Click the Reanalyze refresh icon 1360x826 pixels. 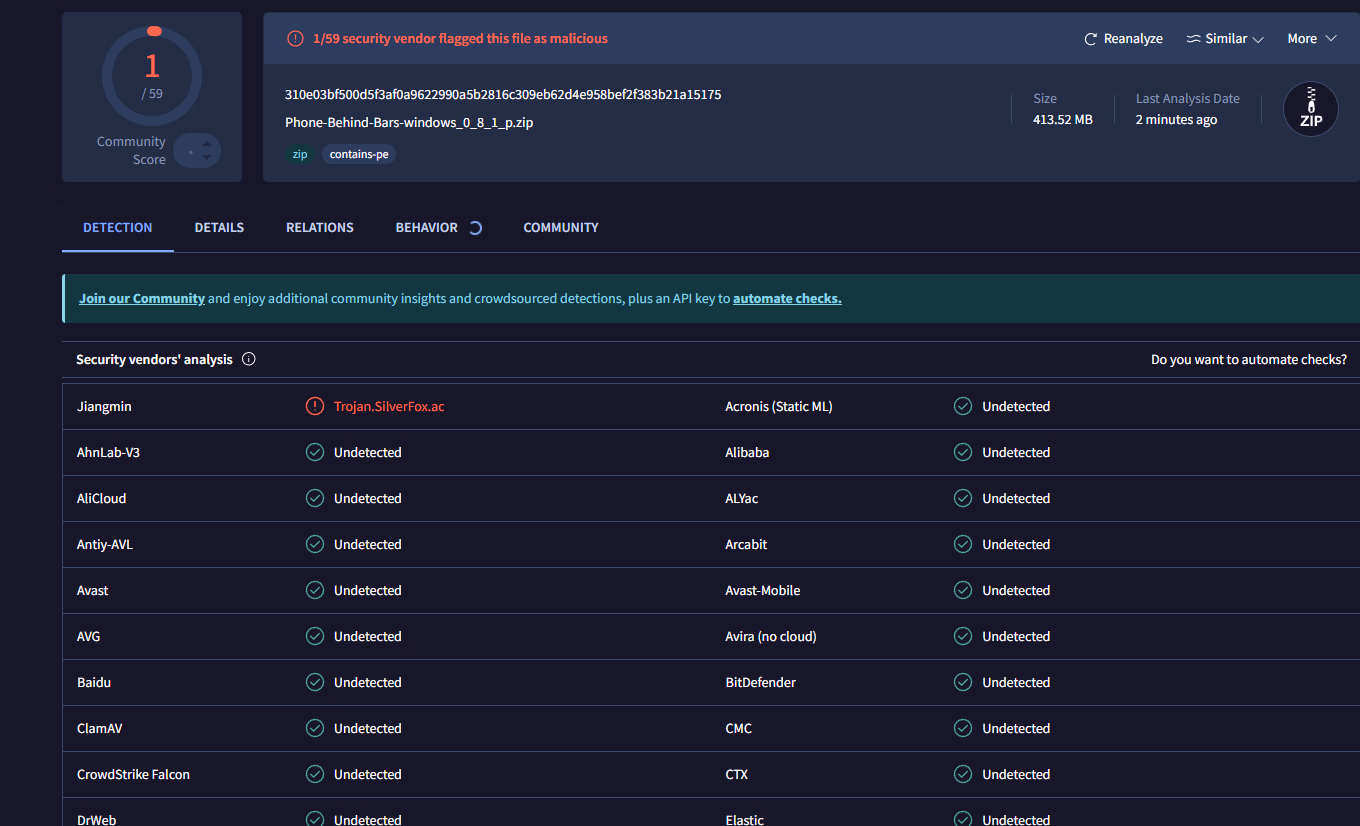pos(1091,39)
